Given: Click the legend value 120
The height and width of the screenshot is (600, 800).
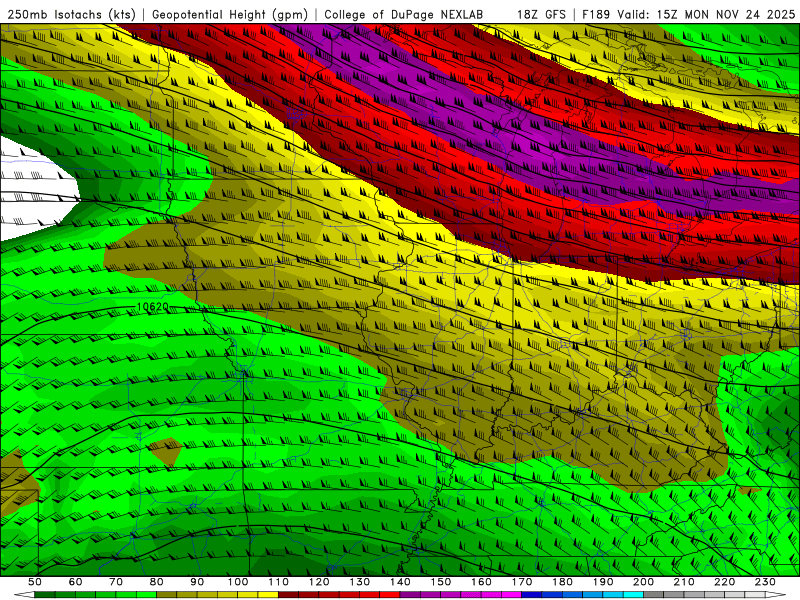Looking at the screenshot, I should click(319, 582).
